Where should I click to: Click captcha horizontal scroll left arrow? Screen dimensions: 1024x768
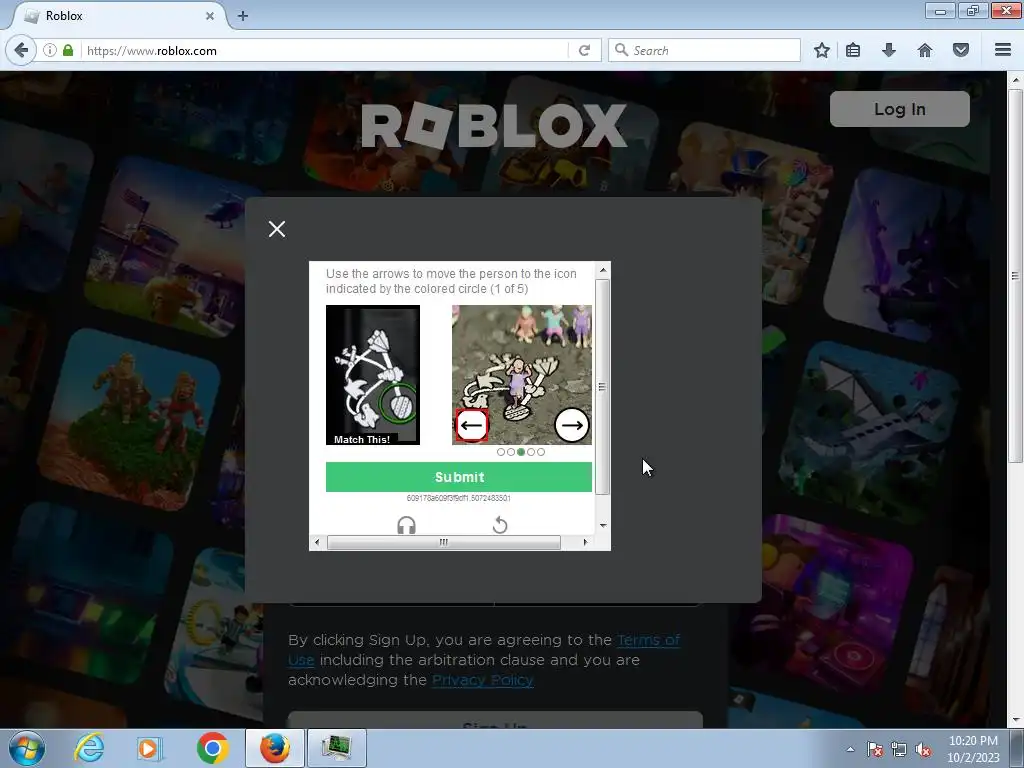tap(317, 542)
